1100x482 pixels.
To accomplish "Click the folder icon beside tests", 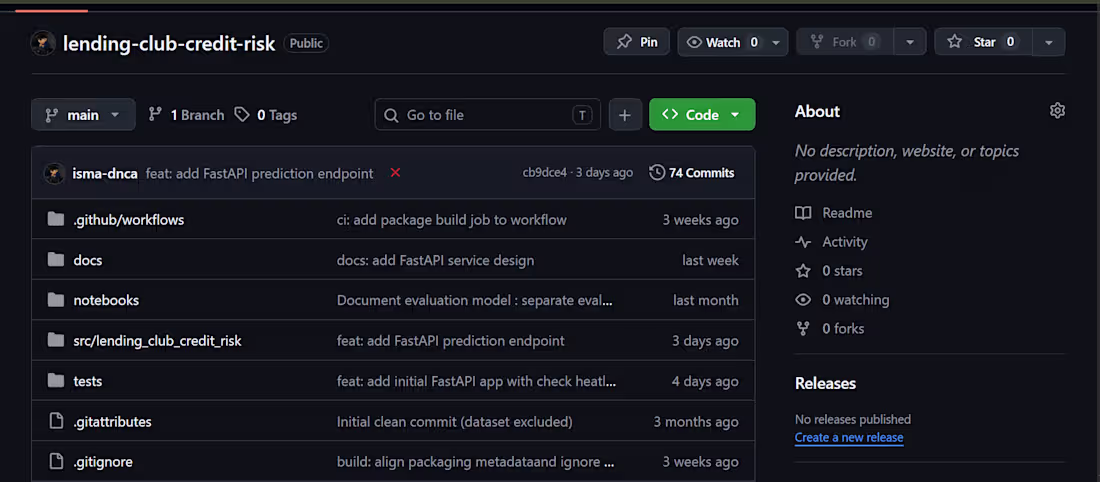I will [55, 380].
